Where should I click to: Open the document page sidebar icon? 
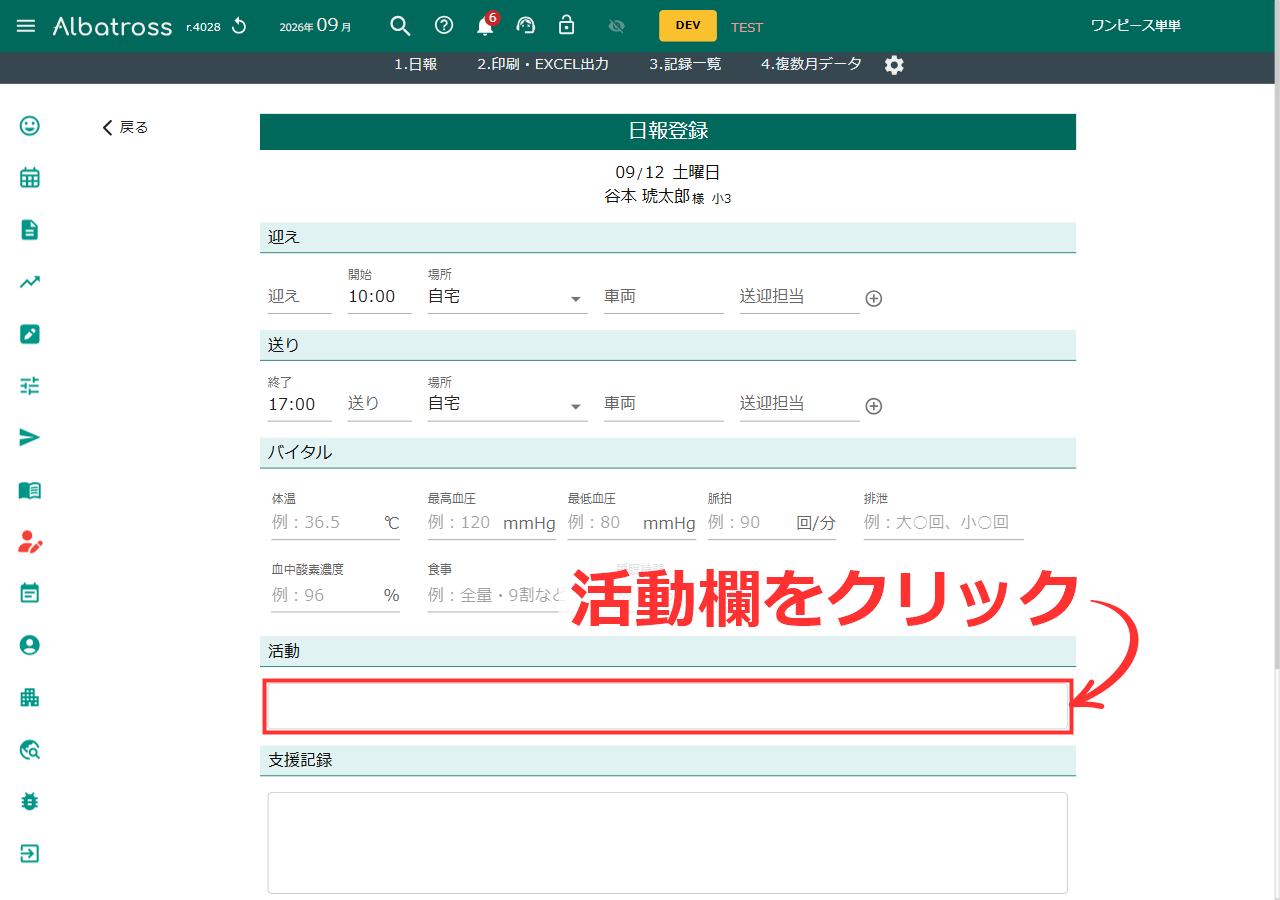pos(30,230)
